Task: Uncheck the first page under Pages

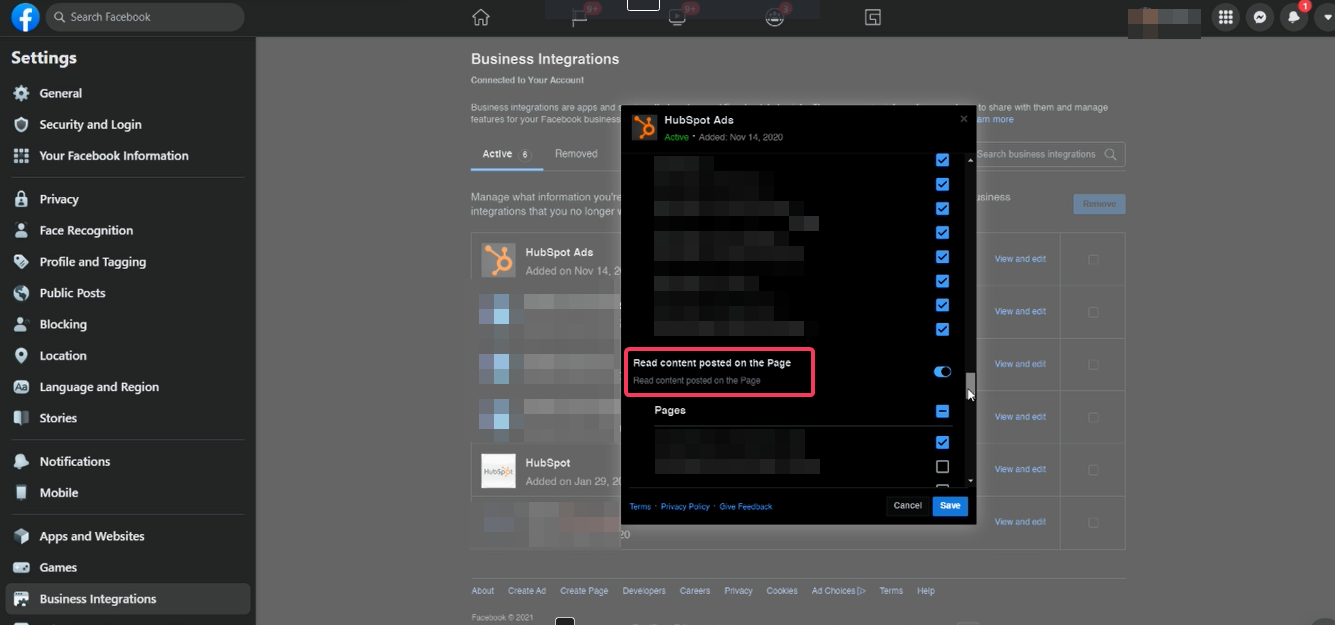Action: coord(942,442)
